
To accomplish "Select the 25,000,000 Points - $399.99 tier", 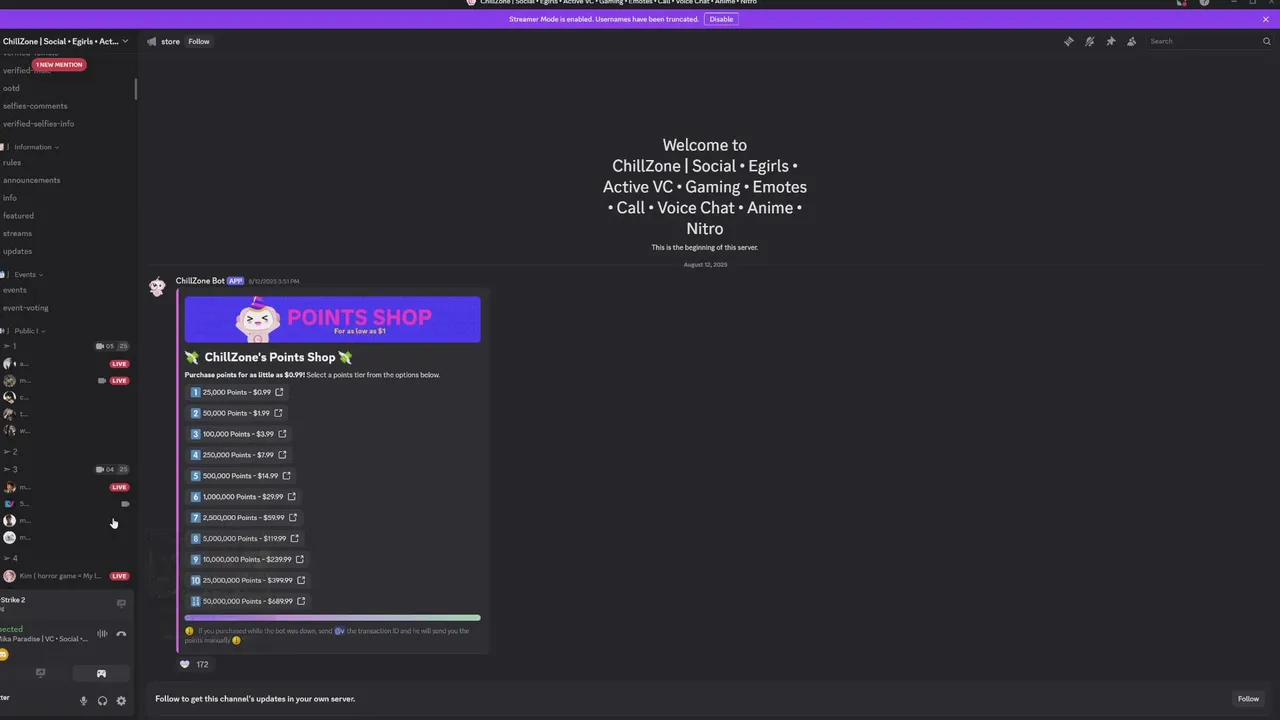I will pos(248,581).
